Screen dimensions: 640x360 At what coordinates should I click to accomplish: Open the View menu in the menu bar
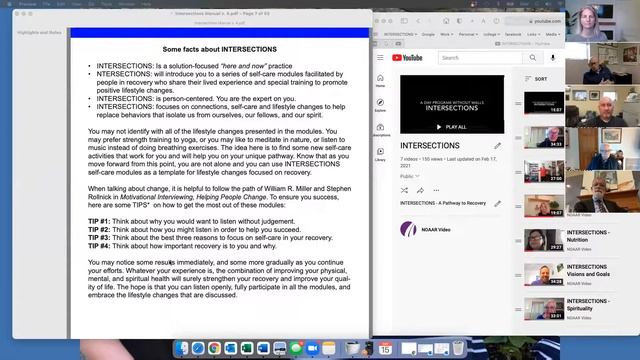(76, 4)
